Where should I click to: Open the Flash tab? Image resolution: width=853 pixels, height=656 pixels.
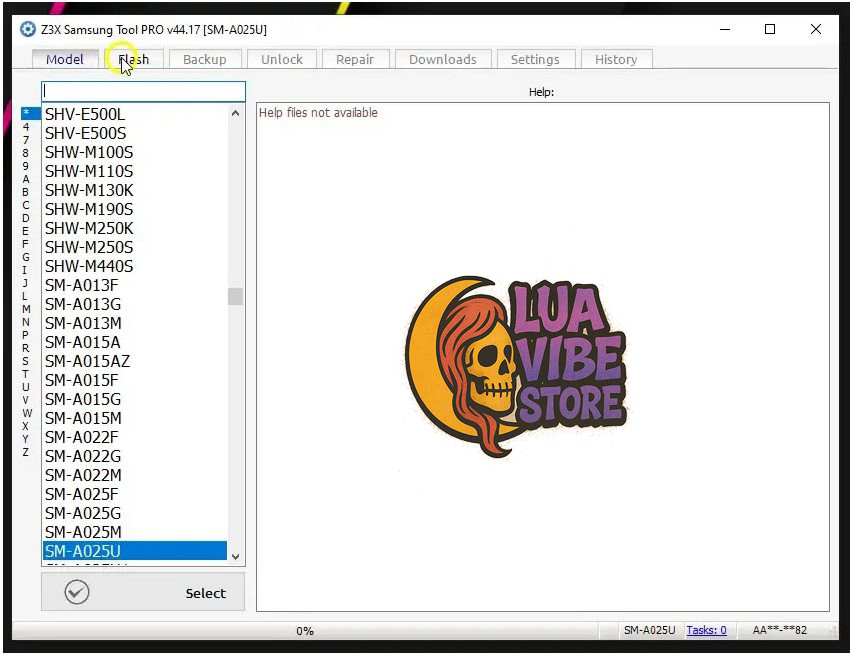[x=133, y=59]
